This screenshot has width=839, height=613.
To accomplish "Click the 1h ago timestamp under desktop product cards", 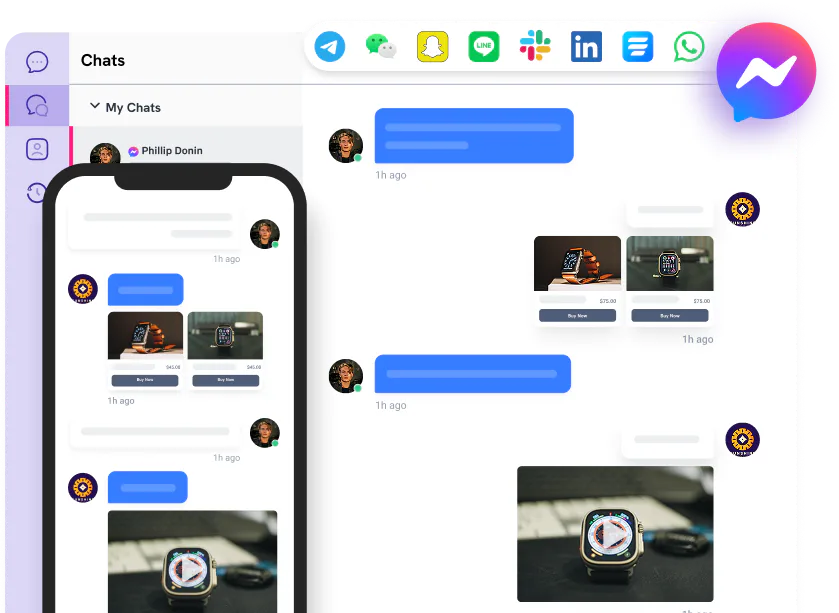I will tap(698, 339).
